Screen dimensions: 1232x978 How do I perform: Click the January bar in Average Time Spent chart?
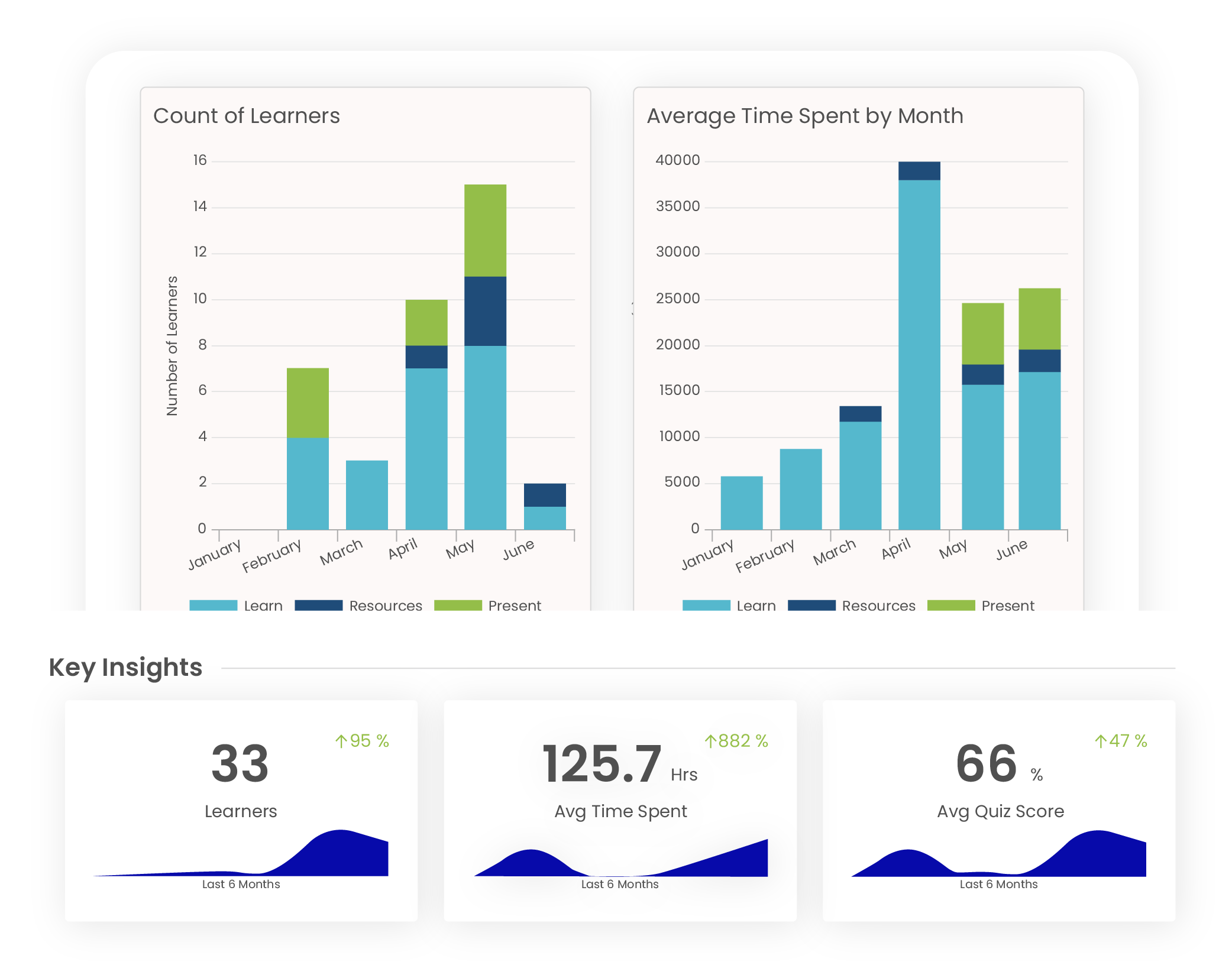point(742,503)
